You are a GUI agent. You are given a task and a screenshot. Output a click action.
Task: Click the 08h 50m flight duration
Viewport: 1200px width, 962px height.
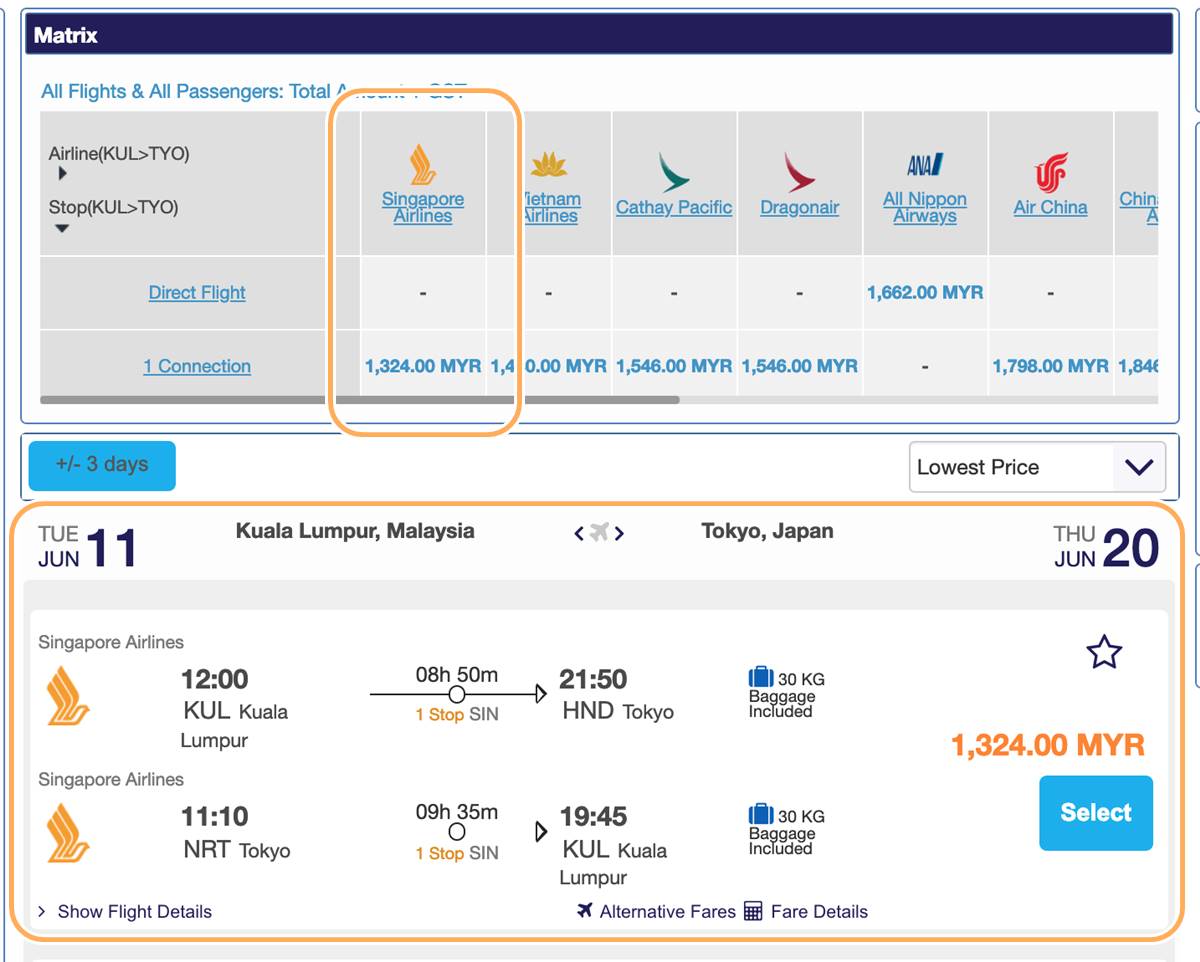[457, 674]
